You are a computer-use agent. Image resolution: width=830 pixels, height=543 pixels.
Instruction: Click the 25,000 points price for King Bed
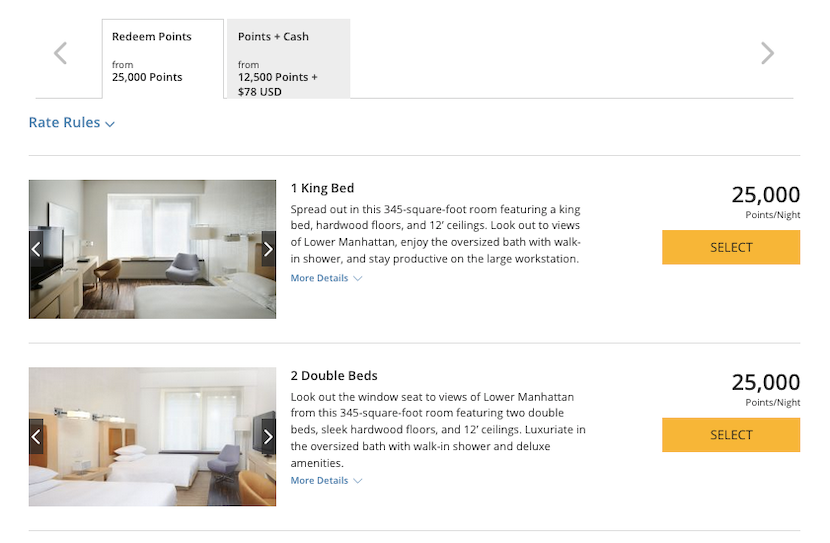tap(765, 195)
